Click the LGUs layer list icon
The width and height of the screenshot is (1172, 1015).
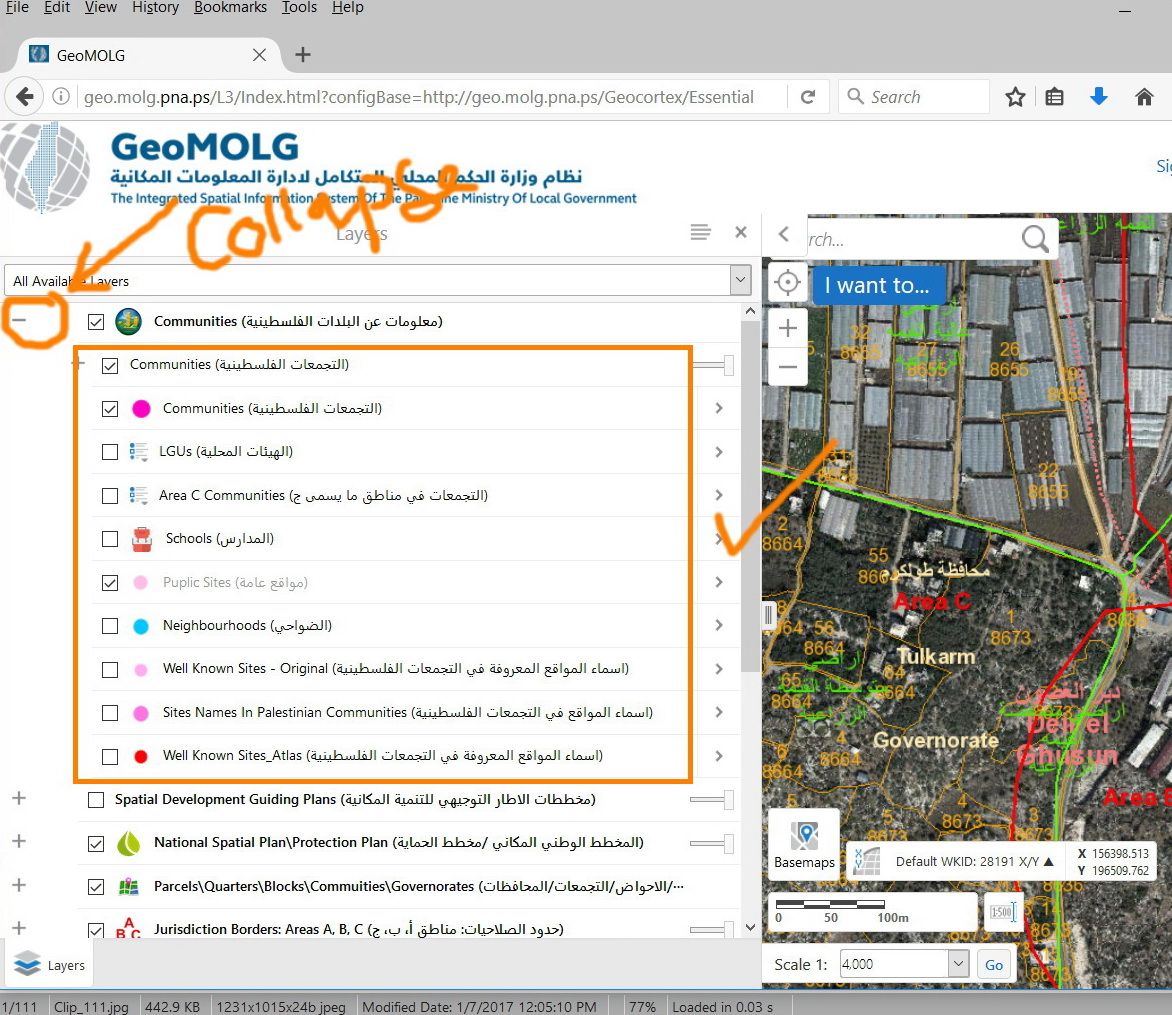coord(138,451)
